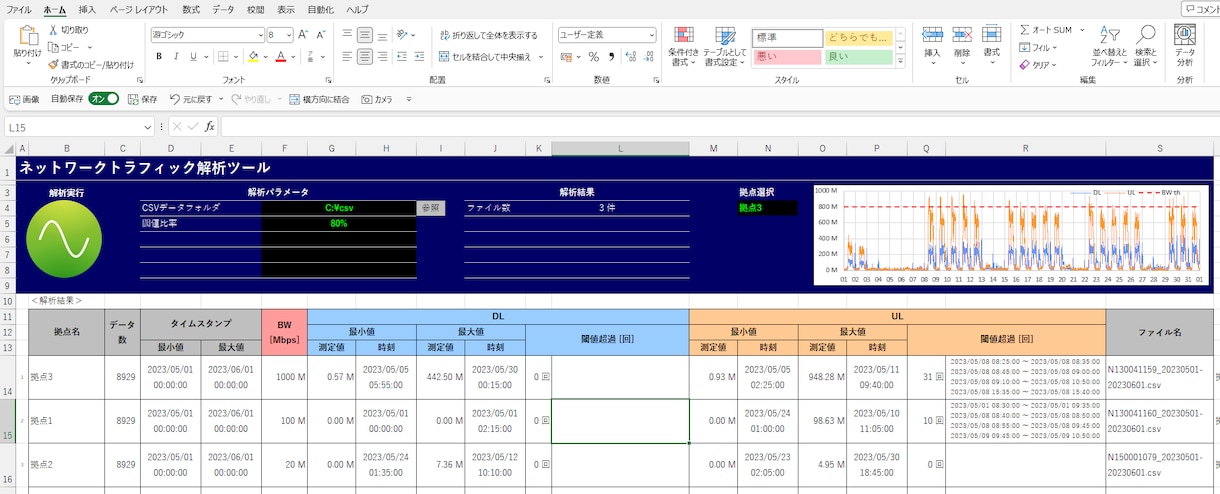Image resolution: width=1220 pixels, height=494 pixels.
Task: Toggle Wrap Text (折り返して全体を表示する)
Action: pyautogui.click(x=487, y=35)
